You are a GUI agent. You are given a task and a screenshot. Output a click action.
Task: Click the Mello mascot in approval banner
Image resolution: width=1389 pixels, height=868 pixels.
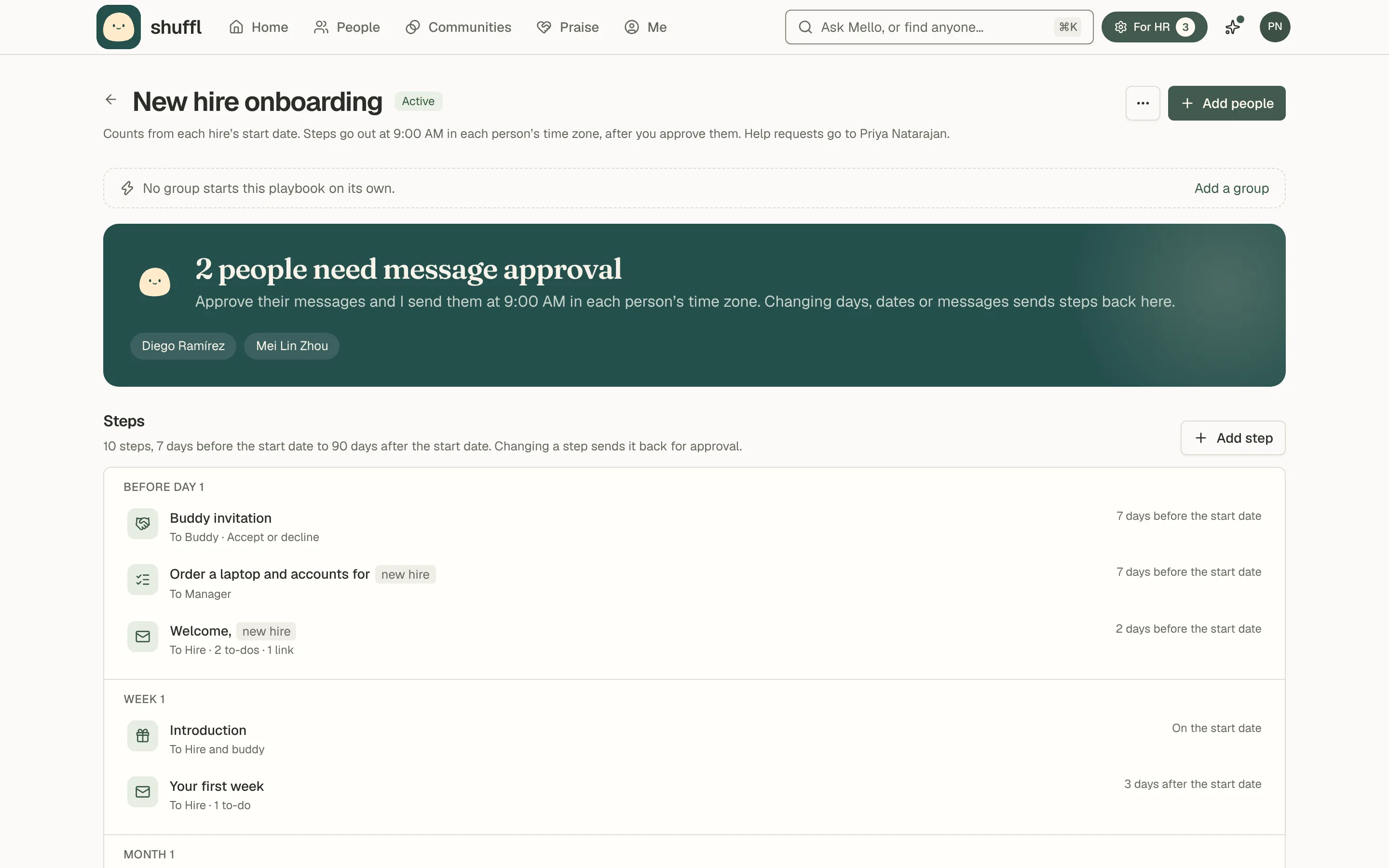155,282
